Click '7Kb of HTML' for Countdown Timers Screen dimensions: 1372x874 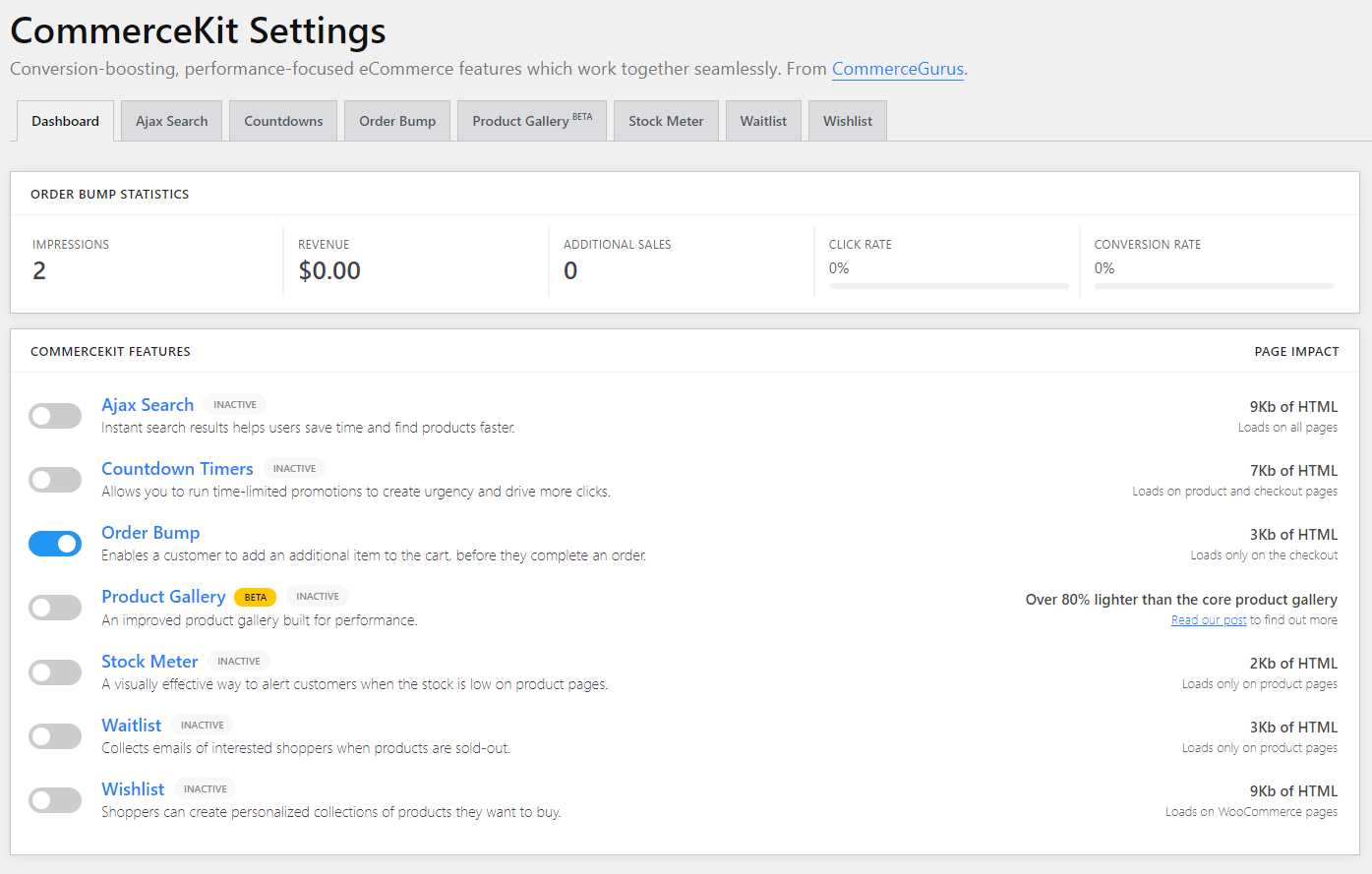(1293, 471)
